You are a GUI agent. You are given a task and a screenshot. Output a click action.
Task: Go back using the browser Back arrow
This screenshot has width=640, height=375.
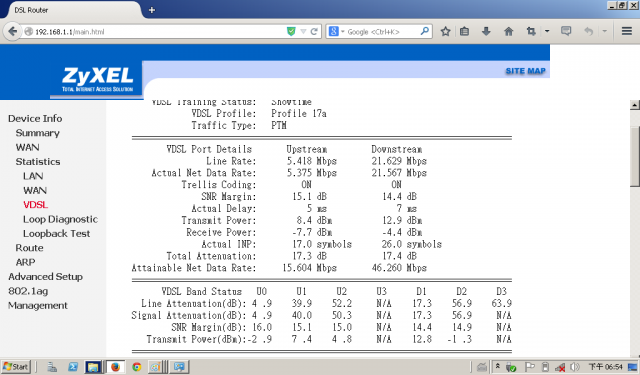[12, 31]
